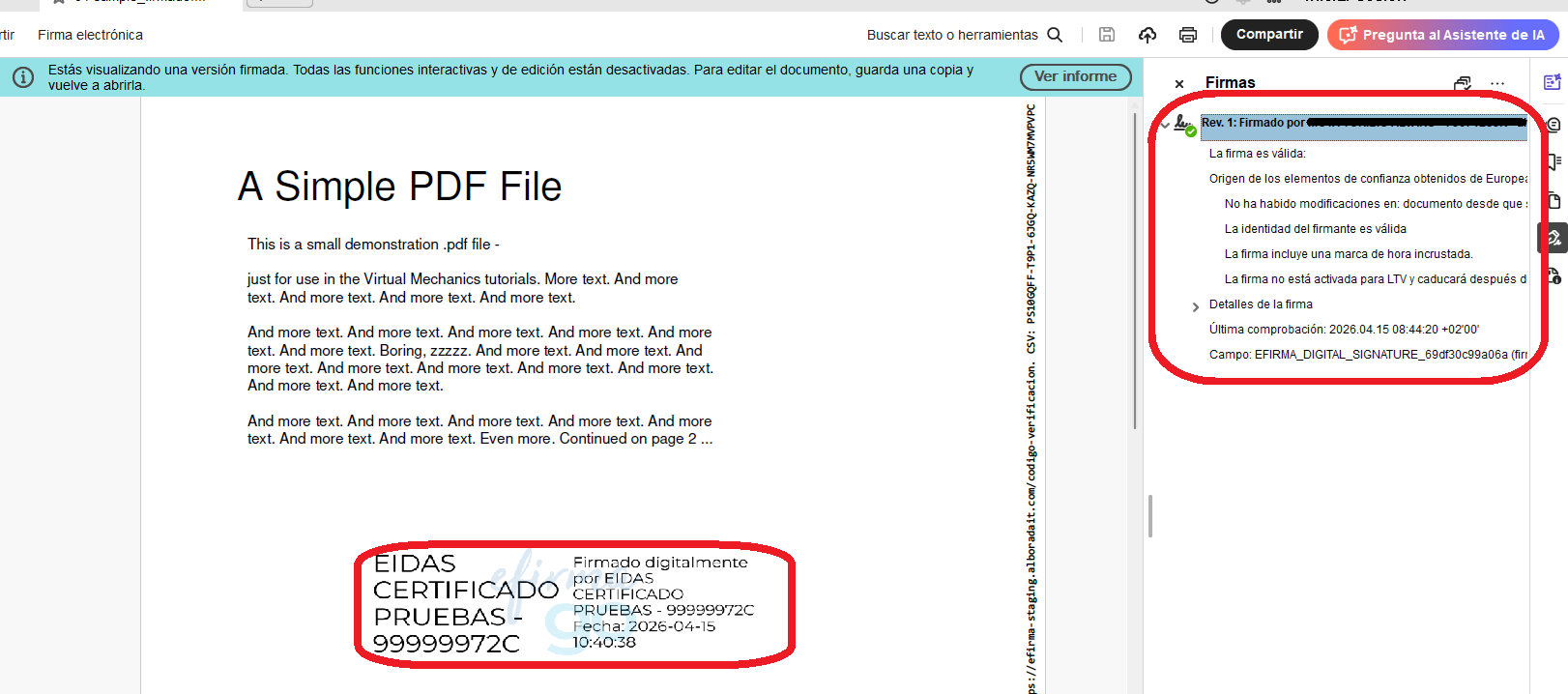The height and width of the screenshot is (694, 1568).
Task: Open the Firma electrónica menu
Action: click(90, 35)
